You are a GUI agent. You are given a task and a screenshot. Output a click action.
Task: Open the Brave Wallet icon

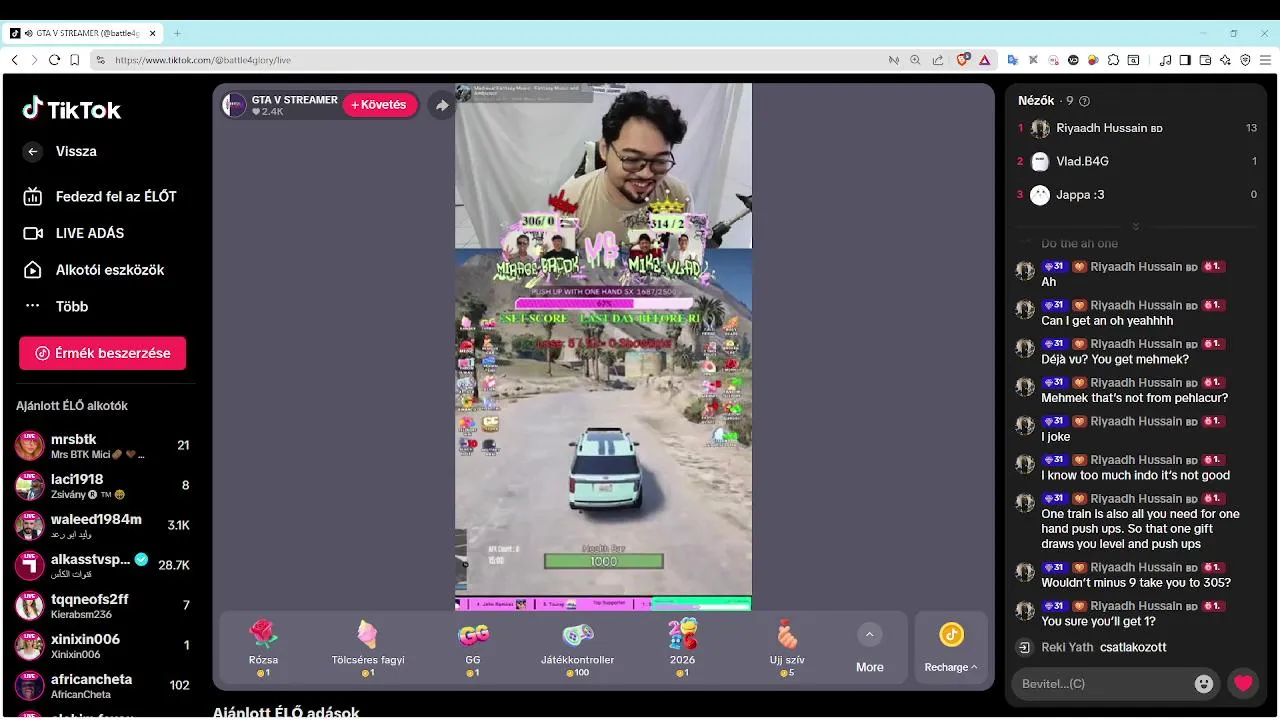pos(1205,60)
